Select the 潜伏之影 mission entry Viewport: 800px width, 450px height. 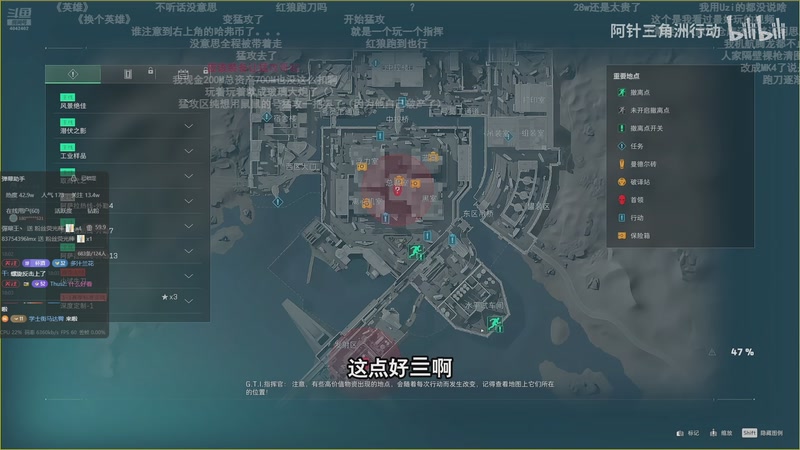click(x=128, y=126)
